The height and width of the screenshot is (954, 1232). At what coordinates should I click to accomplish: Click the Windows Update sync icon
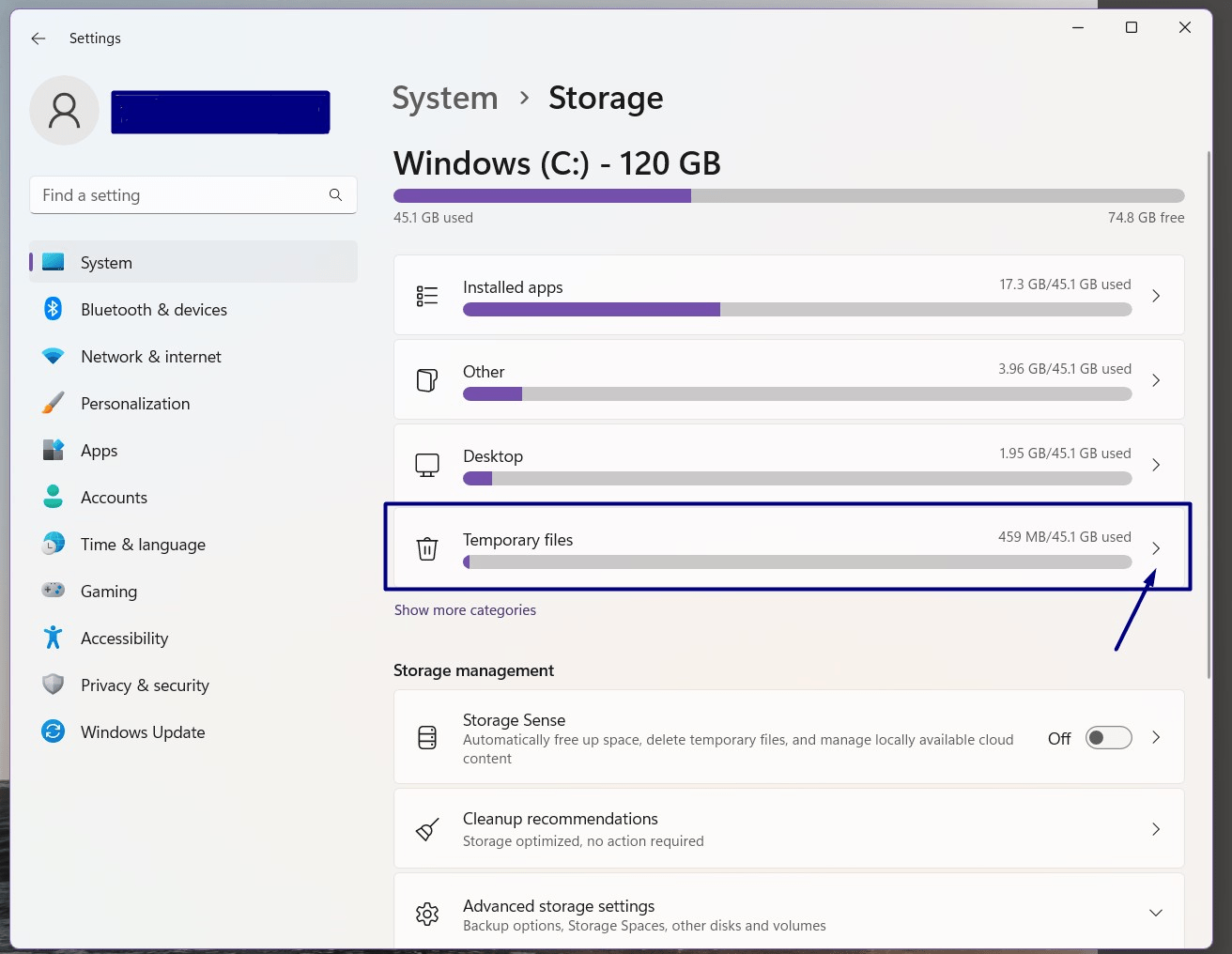pos(54,731)
